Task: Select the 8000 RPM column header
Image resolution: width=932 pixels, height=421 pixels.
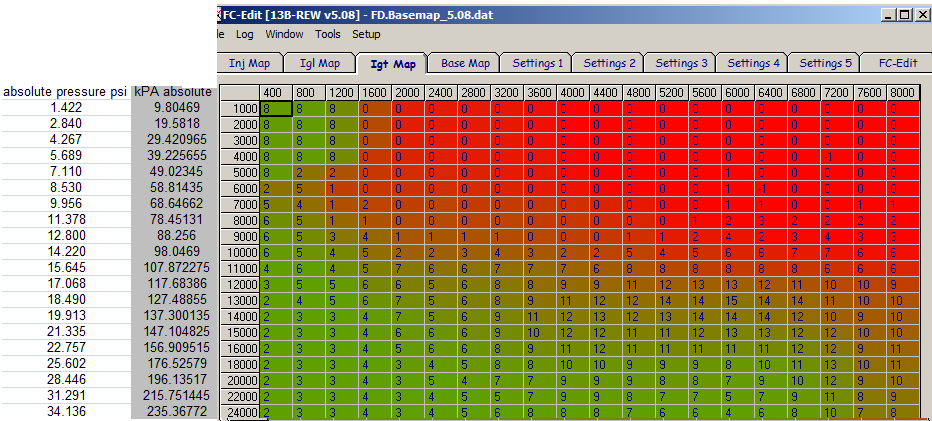Action: (902, 93)
